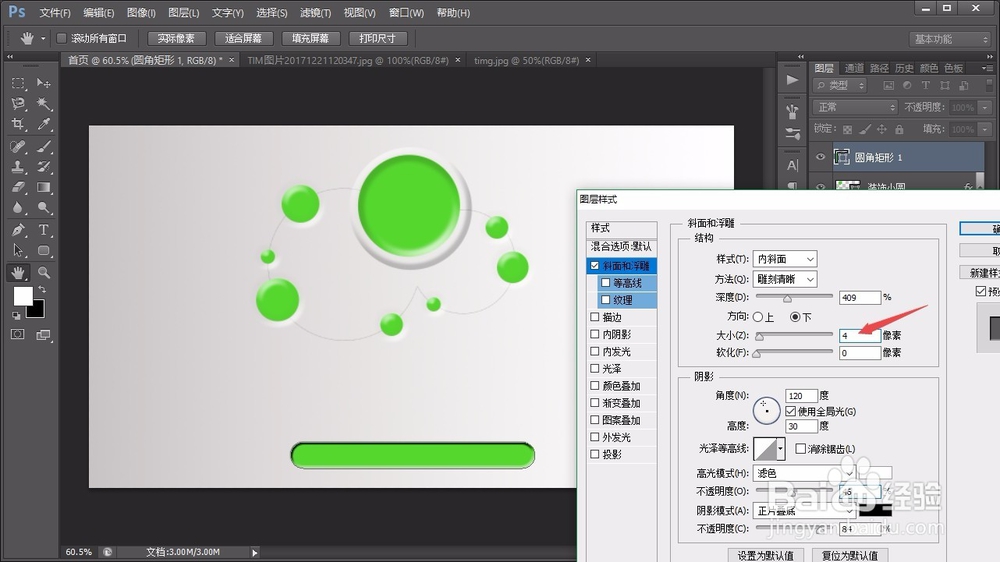This screenshot has width=1000, height=562.
Task: Enable the 描边 stroke effect checkbox
Action: coord(594,316)
